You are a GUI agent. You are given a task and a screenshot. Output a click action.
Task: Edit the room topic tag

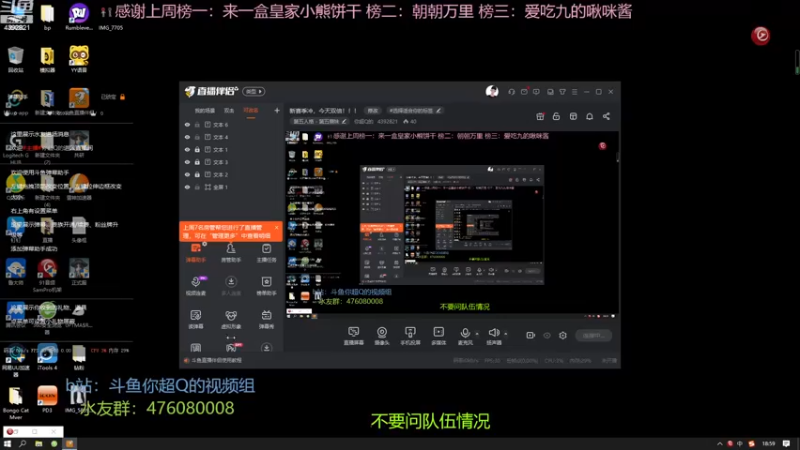coord(415,110)
